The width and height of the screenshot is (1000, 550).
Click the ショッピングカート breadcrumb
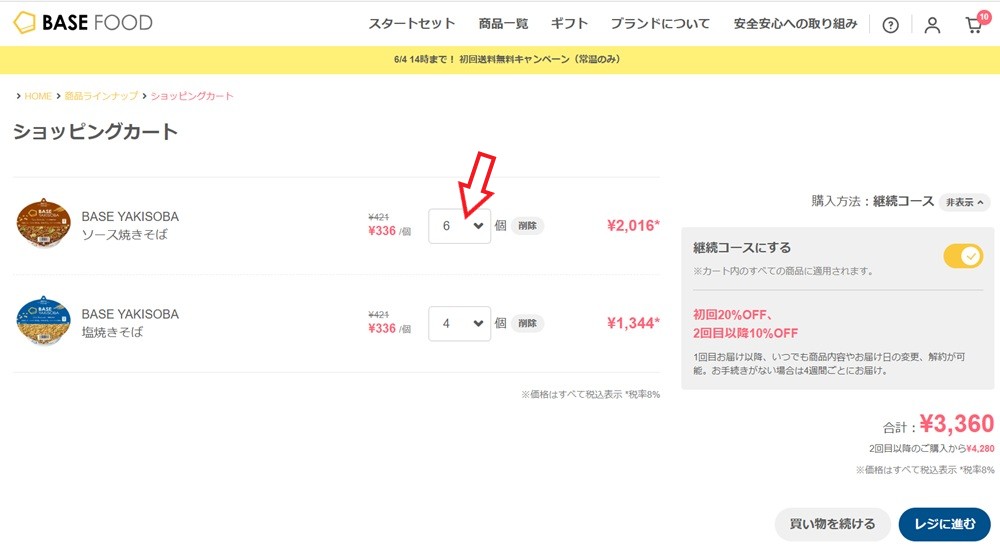192,96
